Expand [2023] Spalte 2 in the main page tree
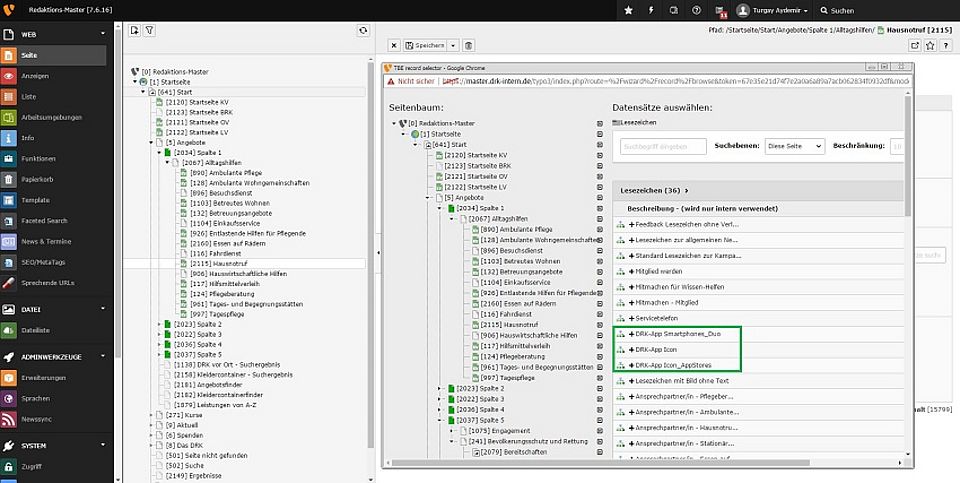This screenshot has width=960, height=483. tap(158, 324)
